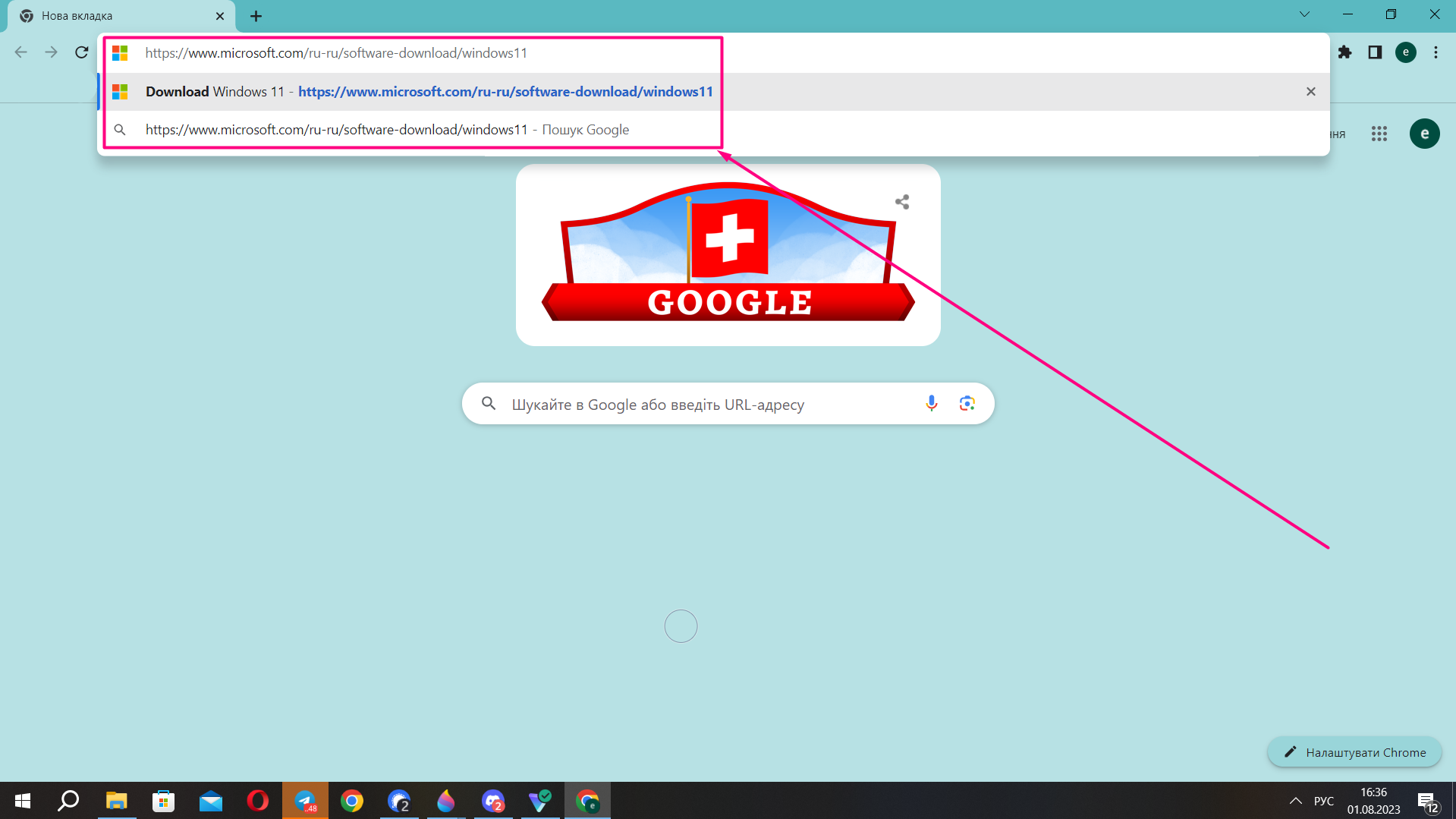
Task: Click Налаштувати Chrome button
Action: coord(1354,752)
